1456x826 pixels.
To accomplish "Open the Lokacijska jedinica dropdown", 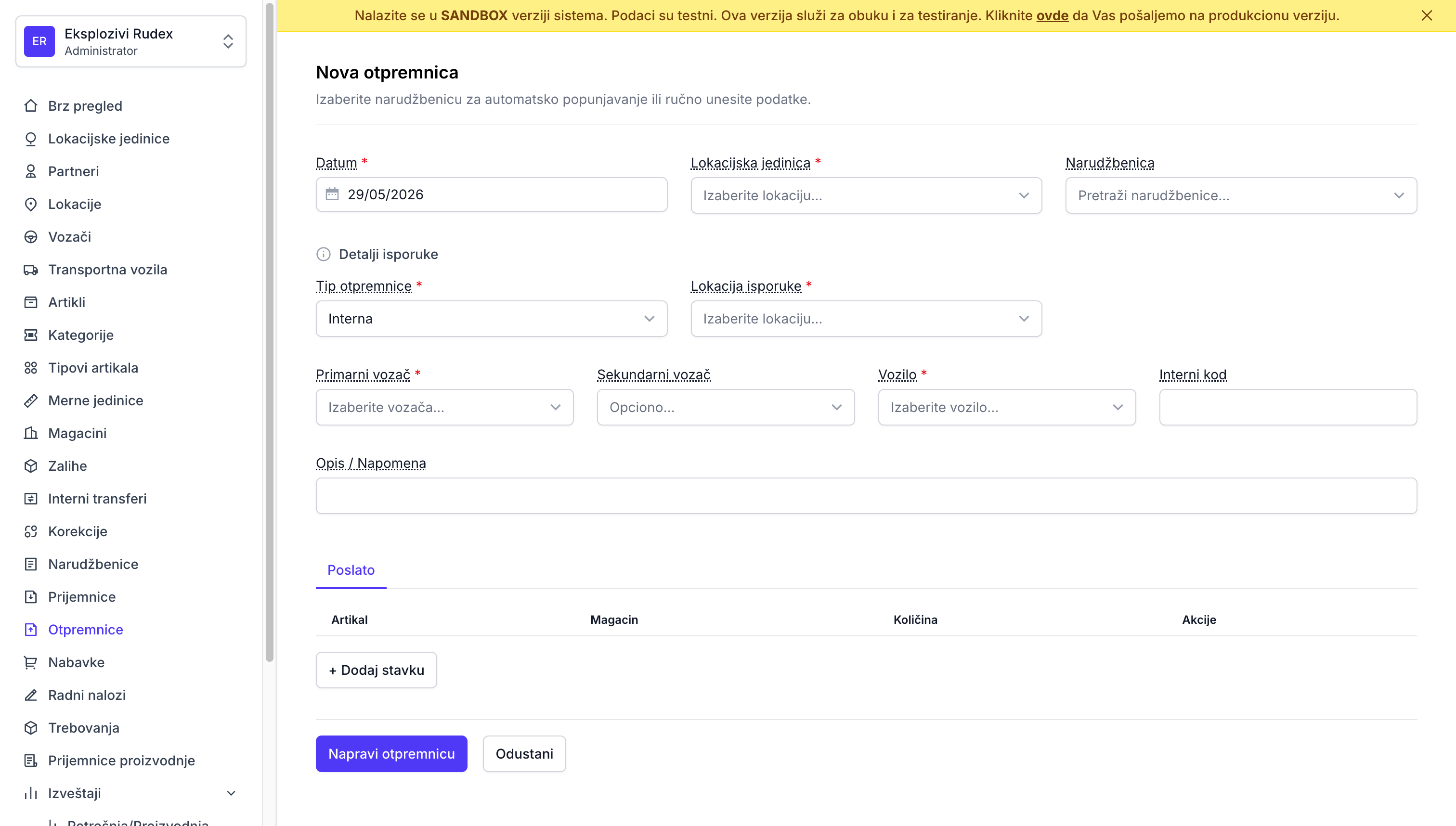I will pos(866,195).
